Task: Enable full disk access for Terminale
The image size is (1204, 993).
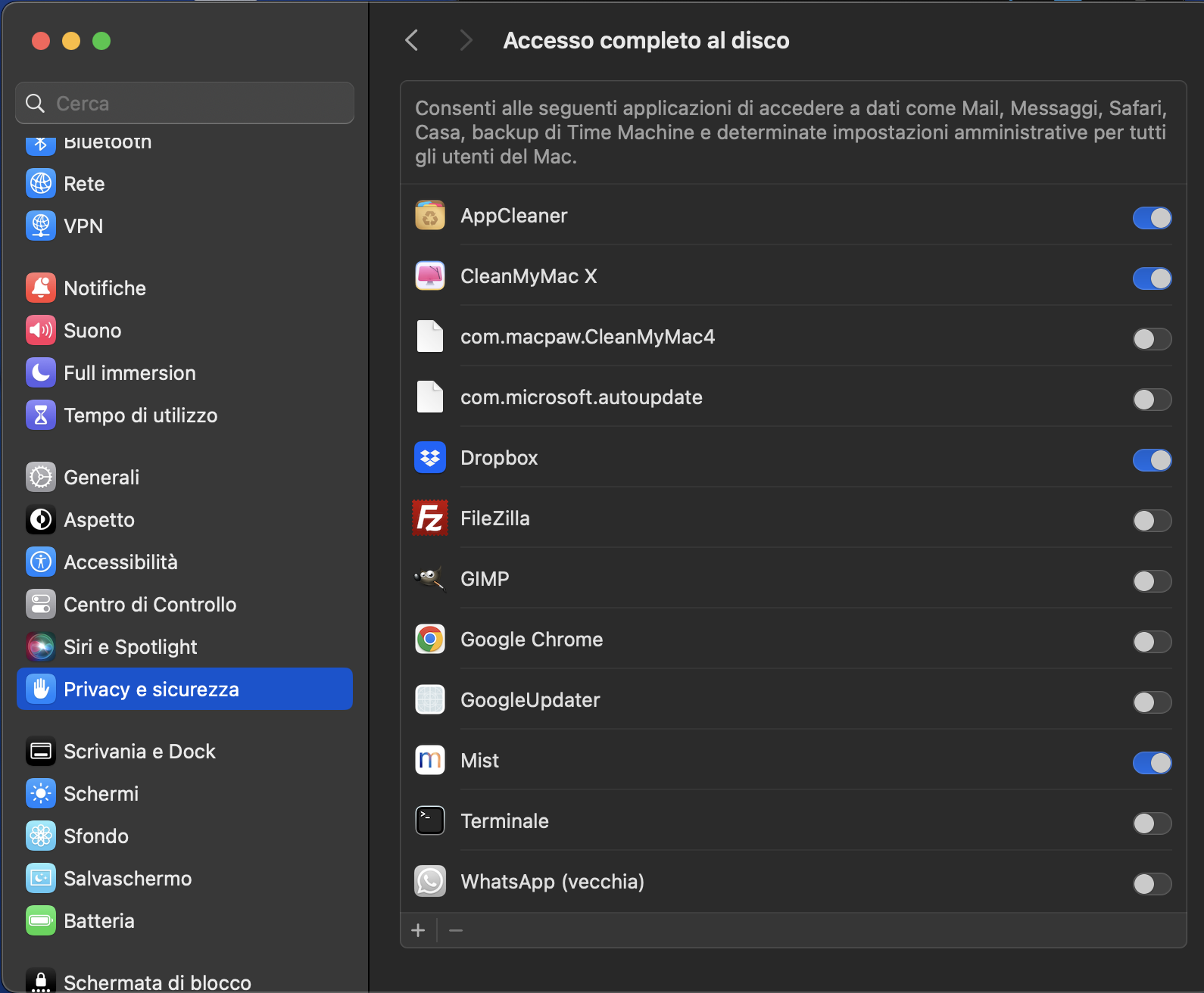Action: pos(1152,823)
